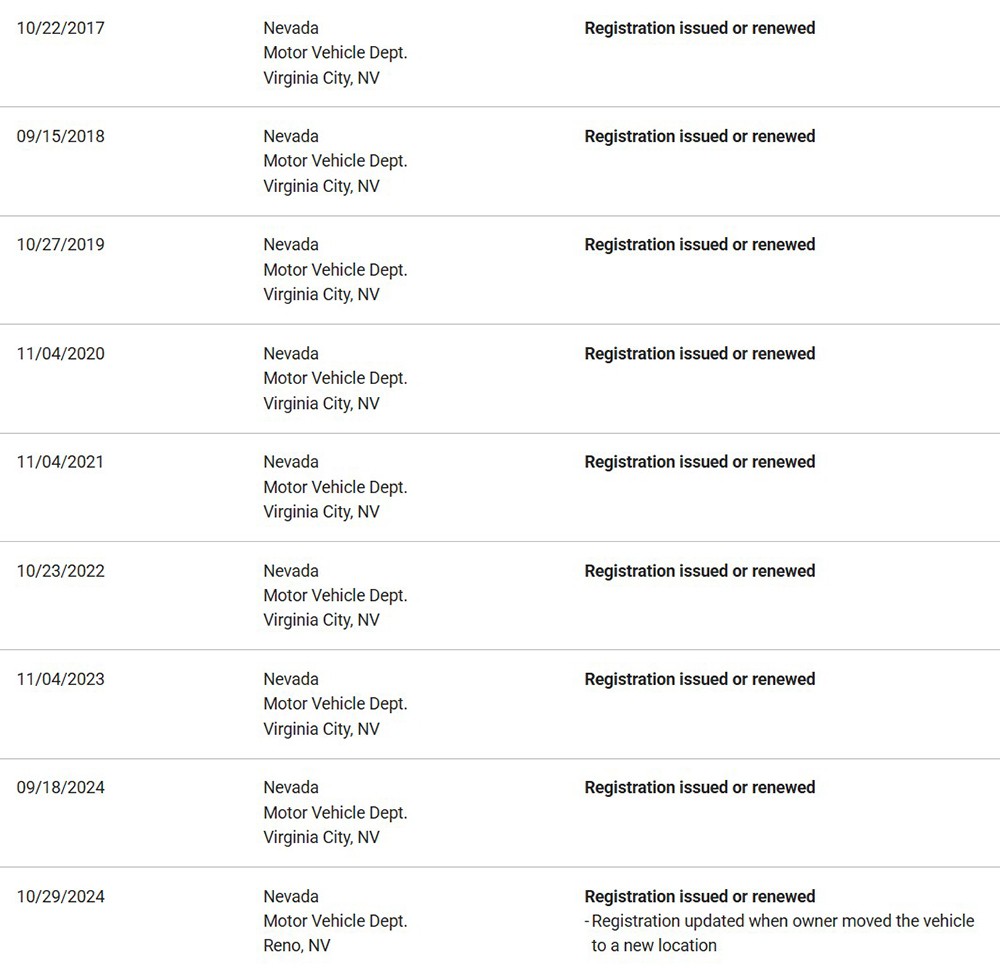Click 10/29/2024 Registration issued or renewed heading

tap(699, 896)
